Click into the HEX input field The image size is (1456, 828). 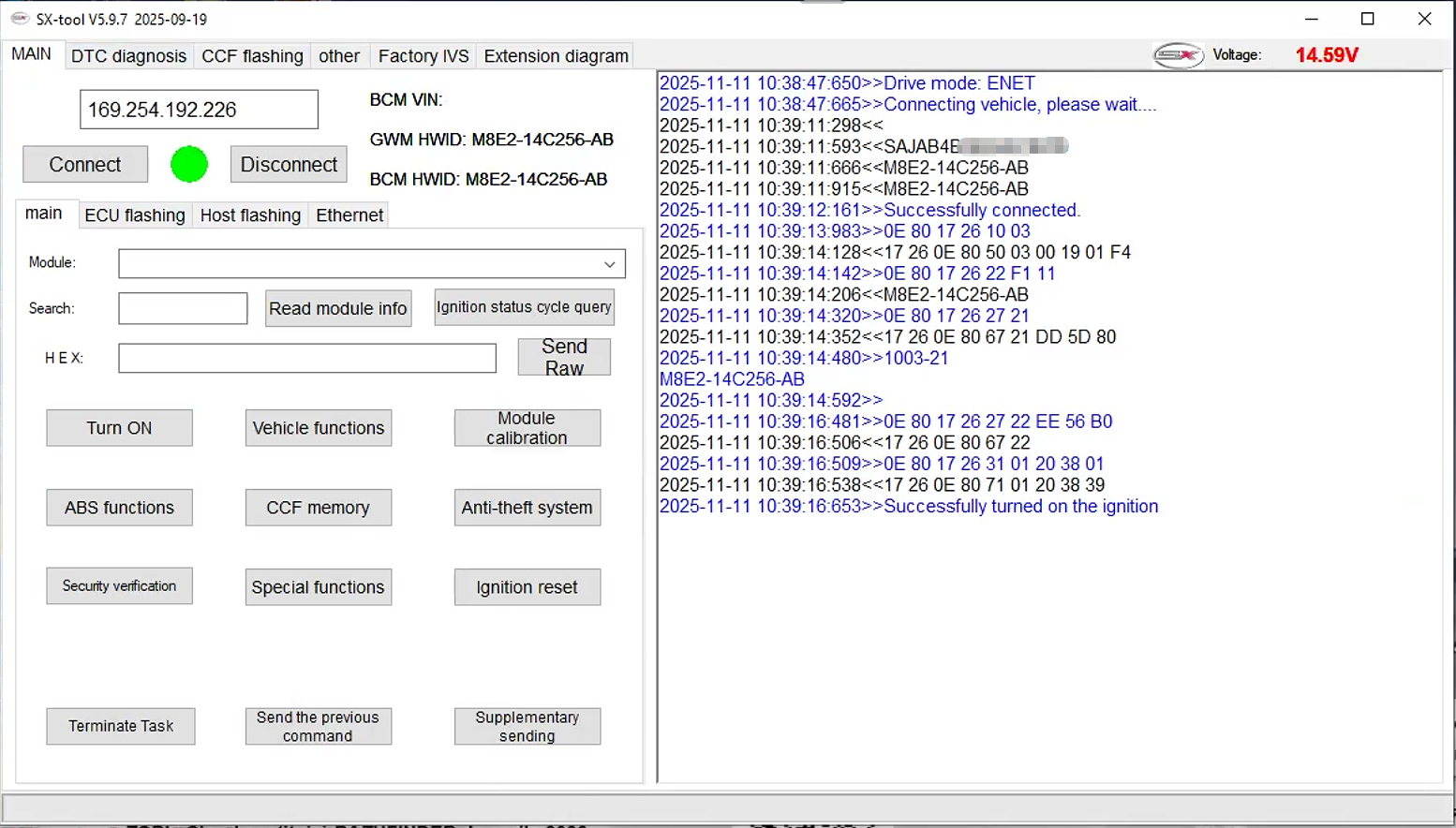(307, 358)
